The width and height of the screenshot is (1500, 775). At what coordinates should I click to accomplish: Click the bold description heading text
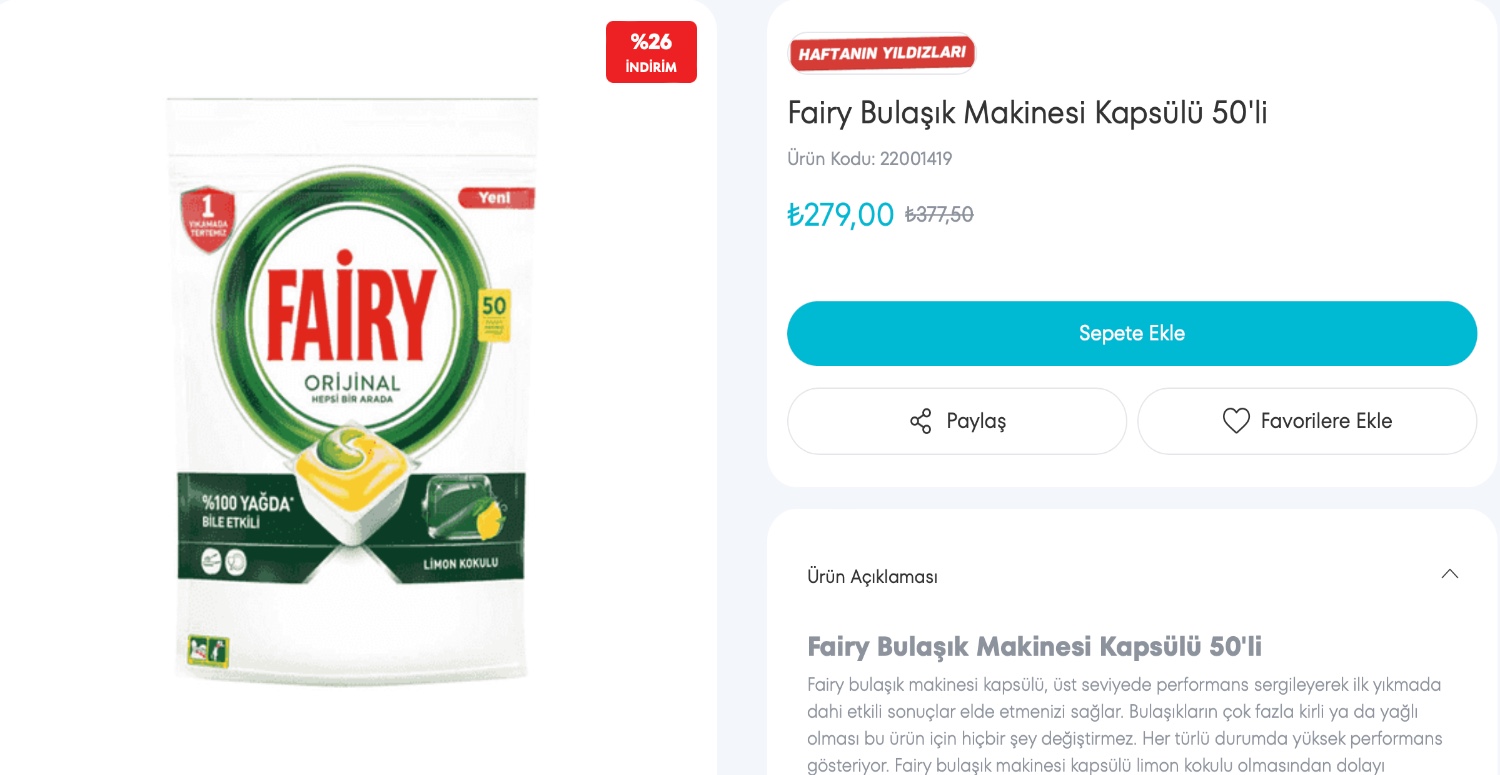coord(1034,646)
